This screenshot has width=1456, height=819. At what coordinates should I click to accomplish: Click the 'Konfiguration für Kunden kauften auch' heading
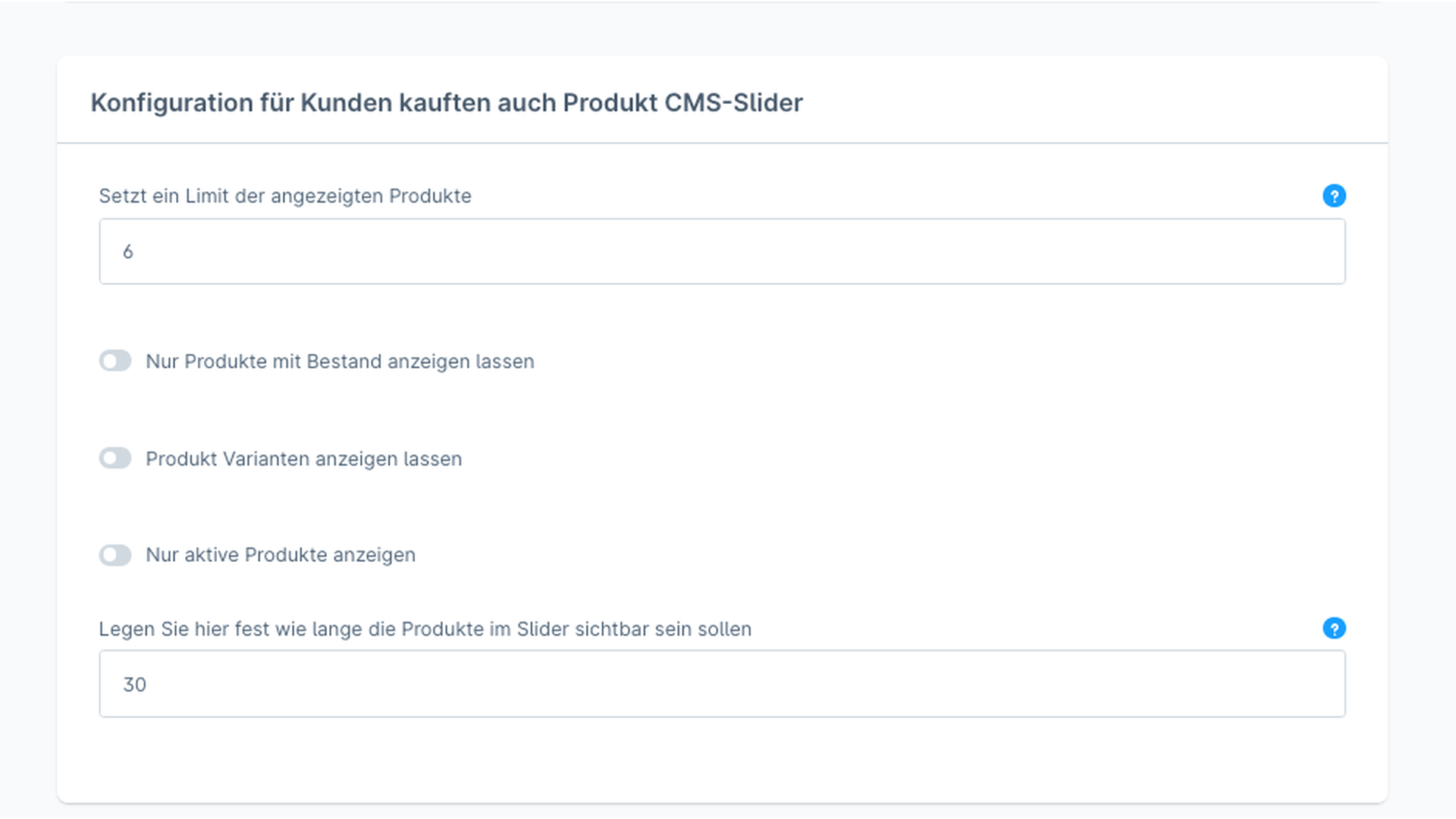click(446, 103)
